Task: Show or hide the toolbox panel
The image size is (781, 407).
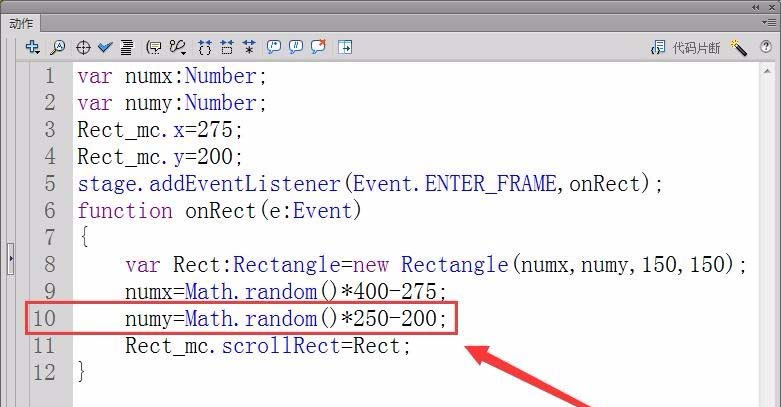Action: [x=345, y=47]
